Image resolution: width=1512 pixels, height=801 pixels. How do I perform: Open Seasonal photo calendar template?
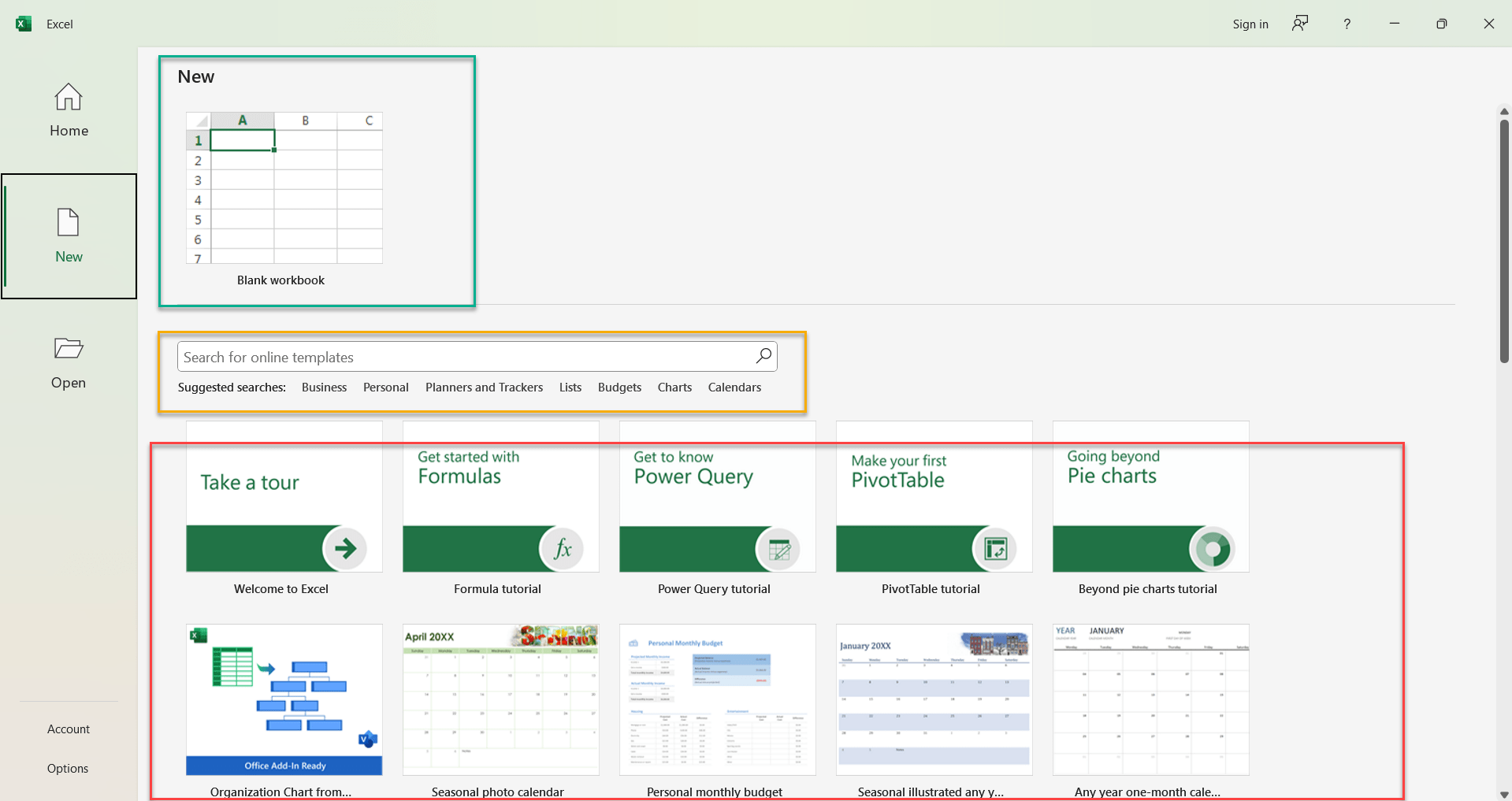tap(501, 699)
